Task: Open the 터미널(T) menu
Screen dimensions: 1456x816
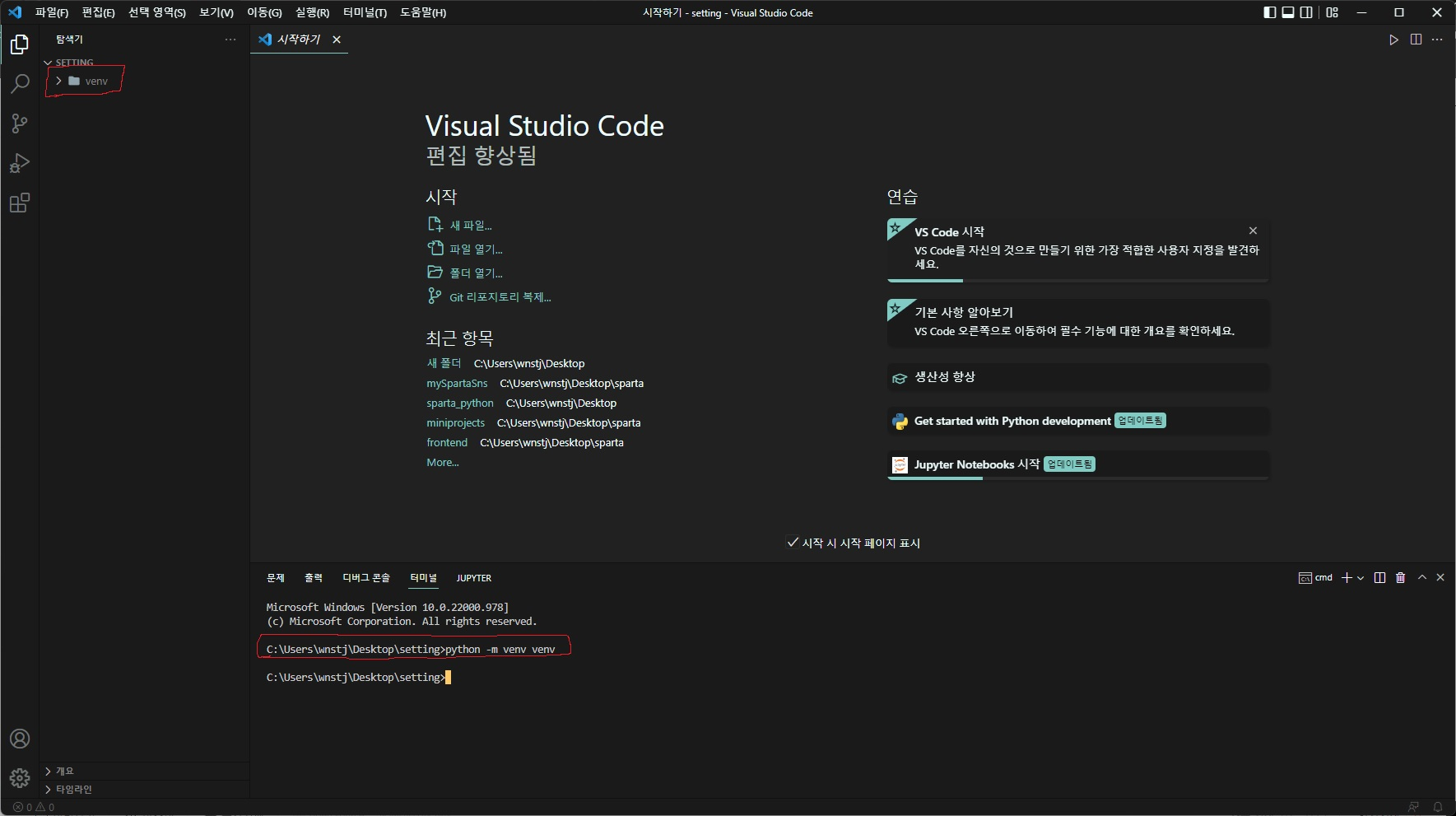Action: point(365,12)
